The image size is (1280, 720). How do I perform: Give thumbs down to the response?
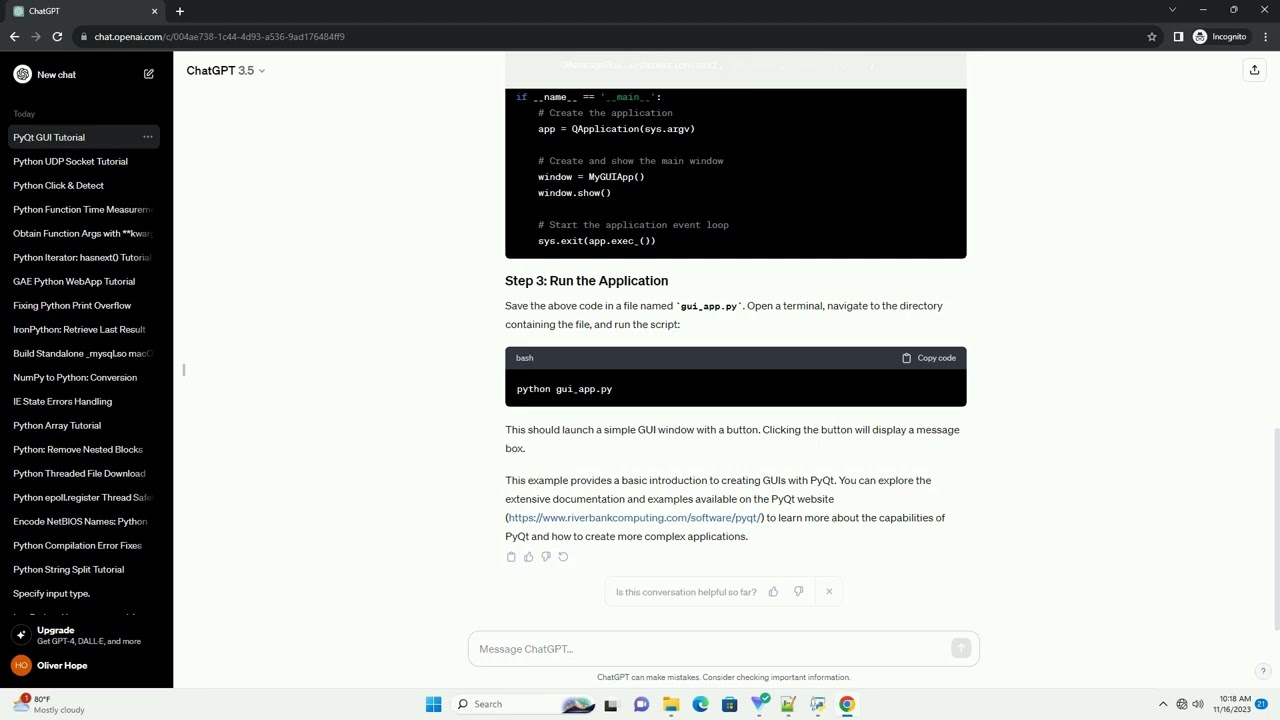coord(545,557)
